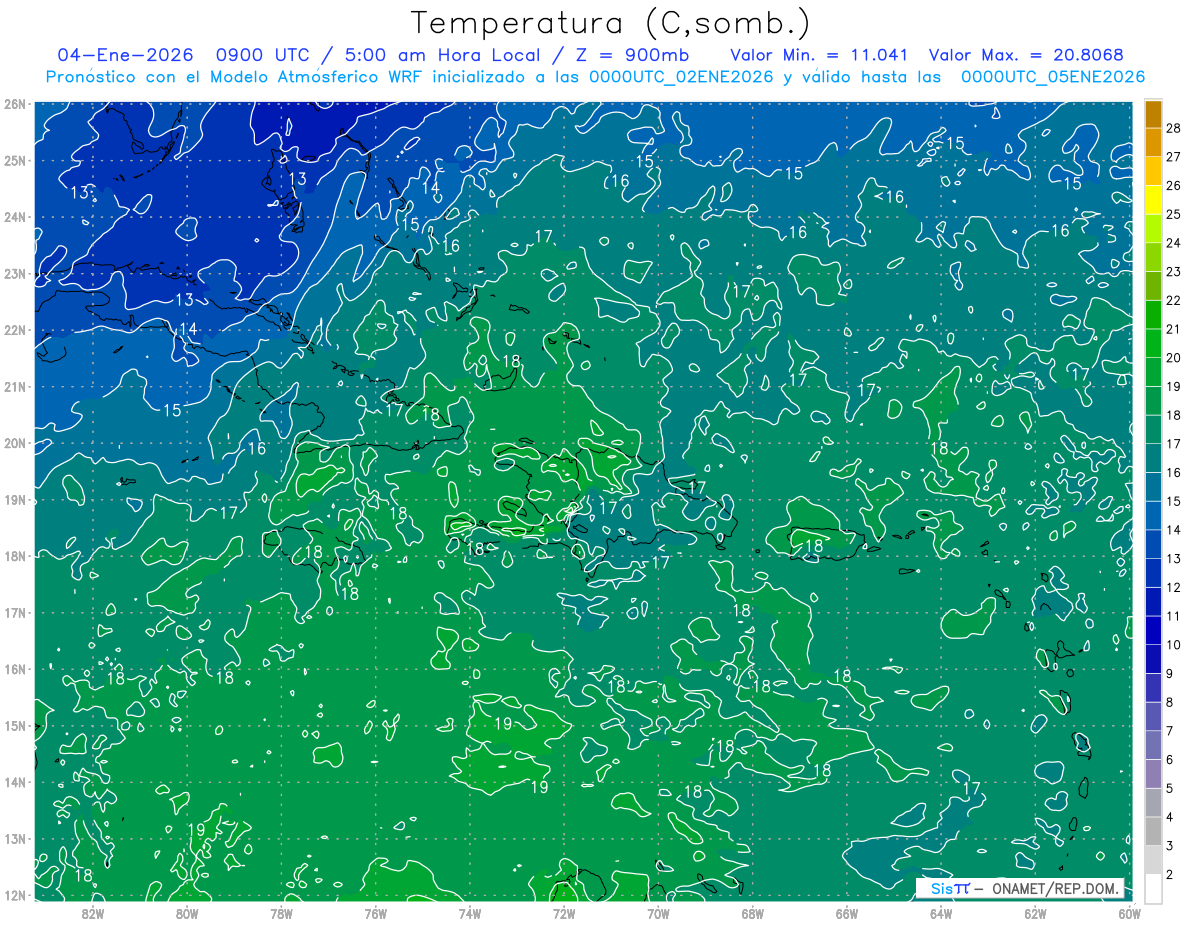Image resolution: width=1200 pixels, height=927 pixels.
Task: Click the '14N' latitude label
Action: [14, 782]
